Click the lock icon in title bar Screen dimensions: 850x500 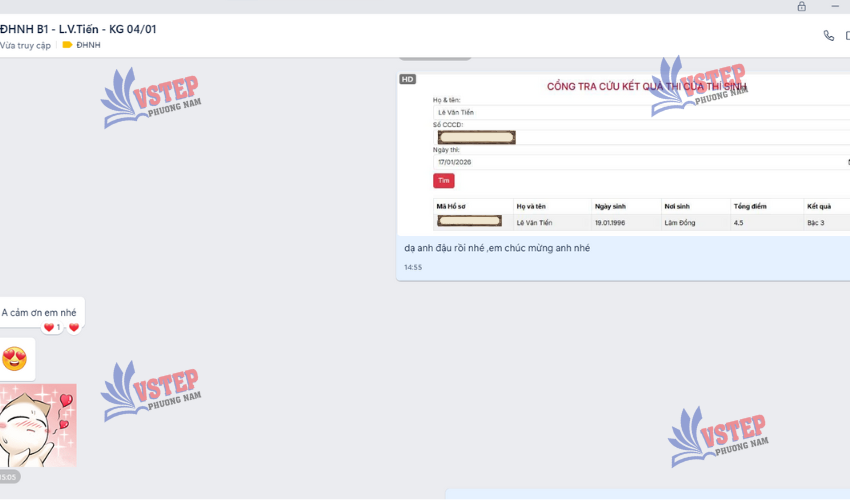click(x=801, y=7)
